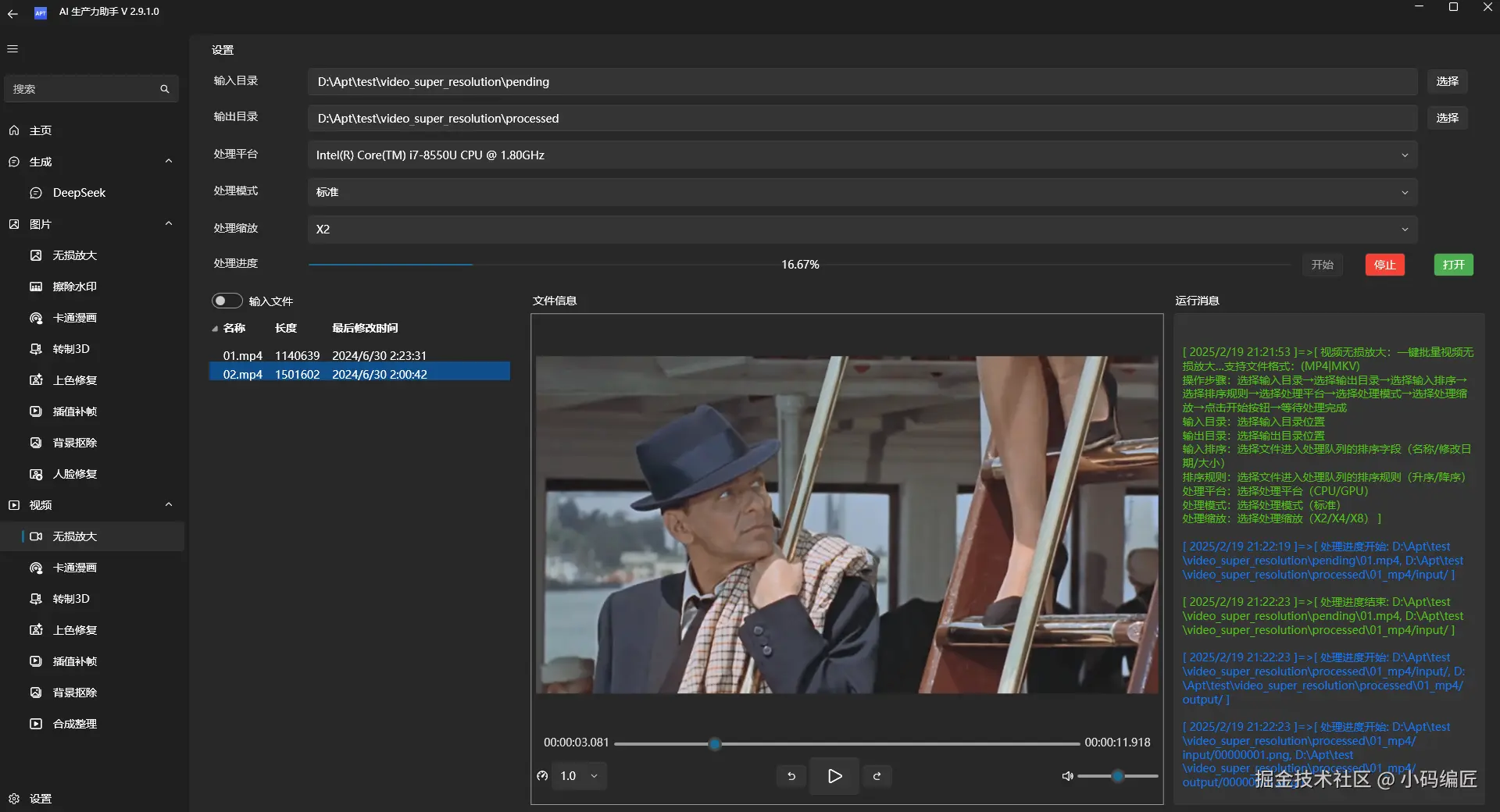Click the DeepSeek chat icon
The image size is (1500, 812).
(36, 193)
